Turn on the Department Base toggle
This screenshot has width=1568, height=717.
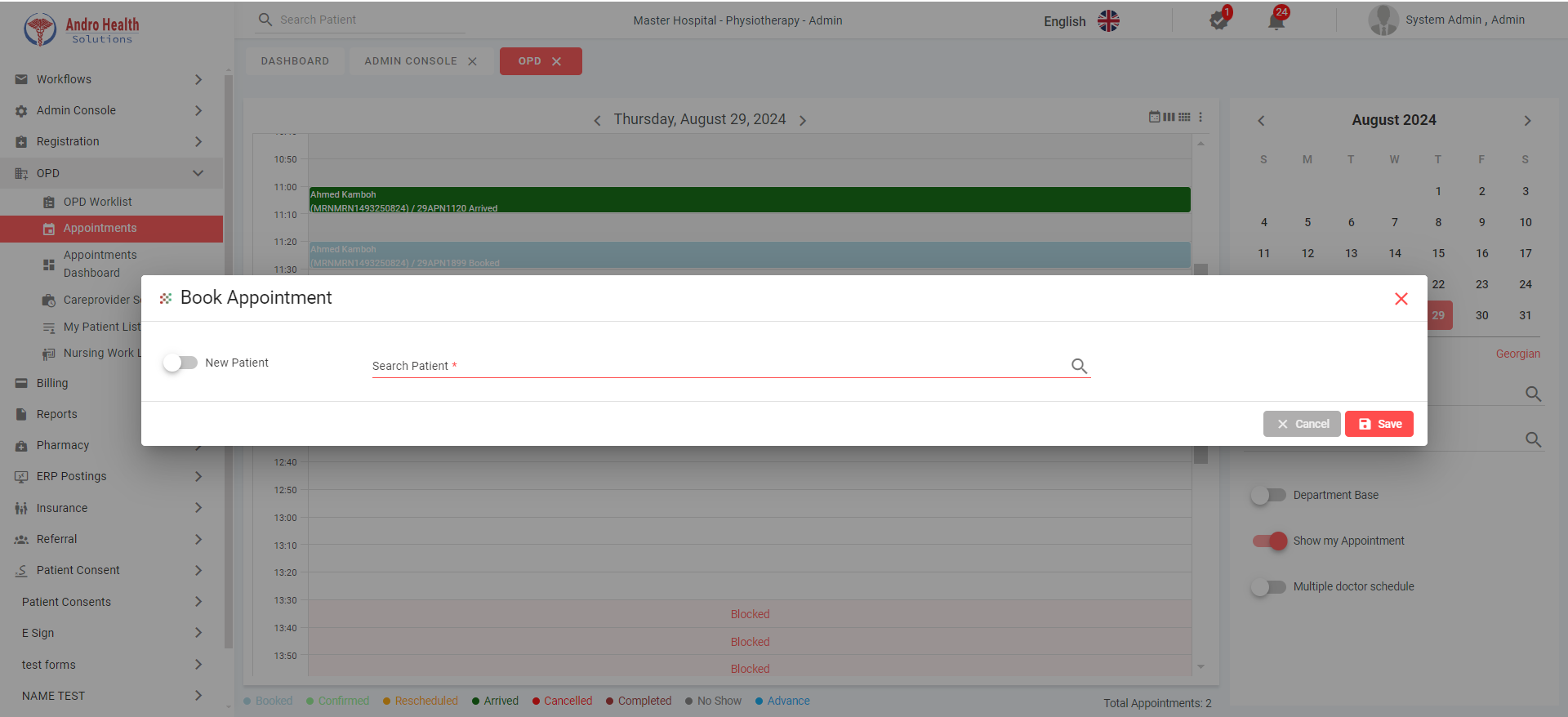pyautogui.click(x=1268, y=495)
